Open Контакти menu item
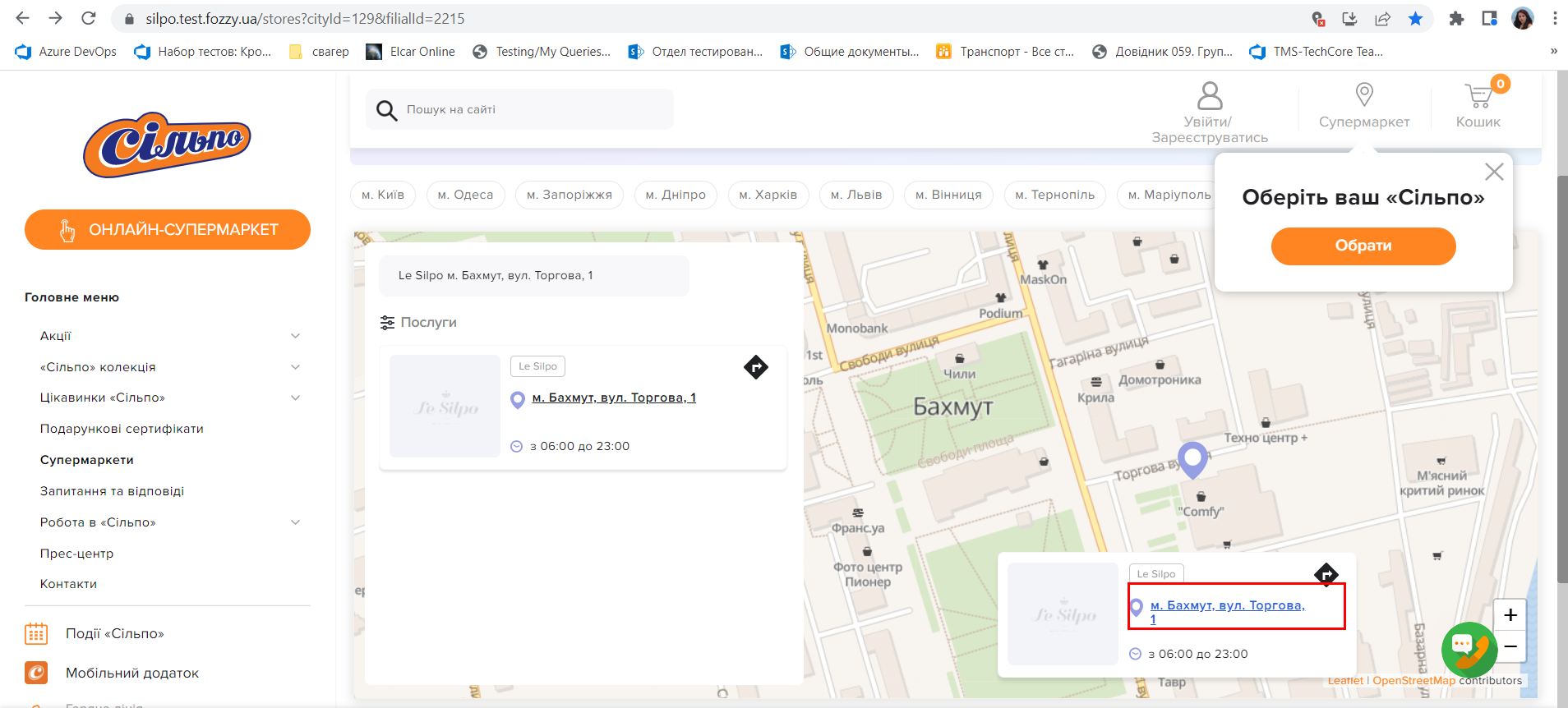Viewport: 1568px width, 708px height. point(68,584)
